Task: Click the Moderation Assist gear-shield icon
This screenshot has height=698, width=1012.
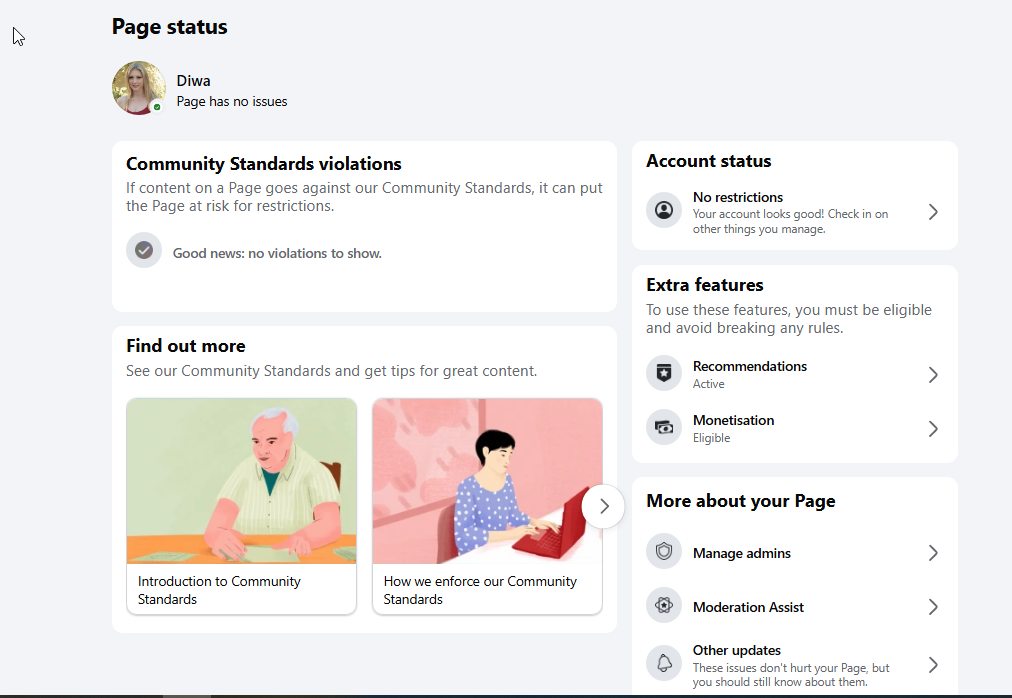Action: coord(663,606)
